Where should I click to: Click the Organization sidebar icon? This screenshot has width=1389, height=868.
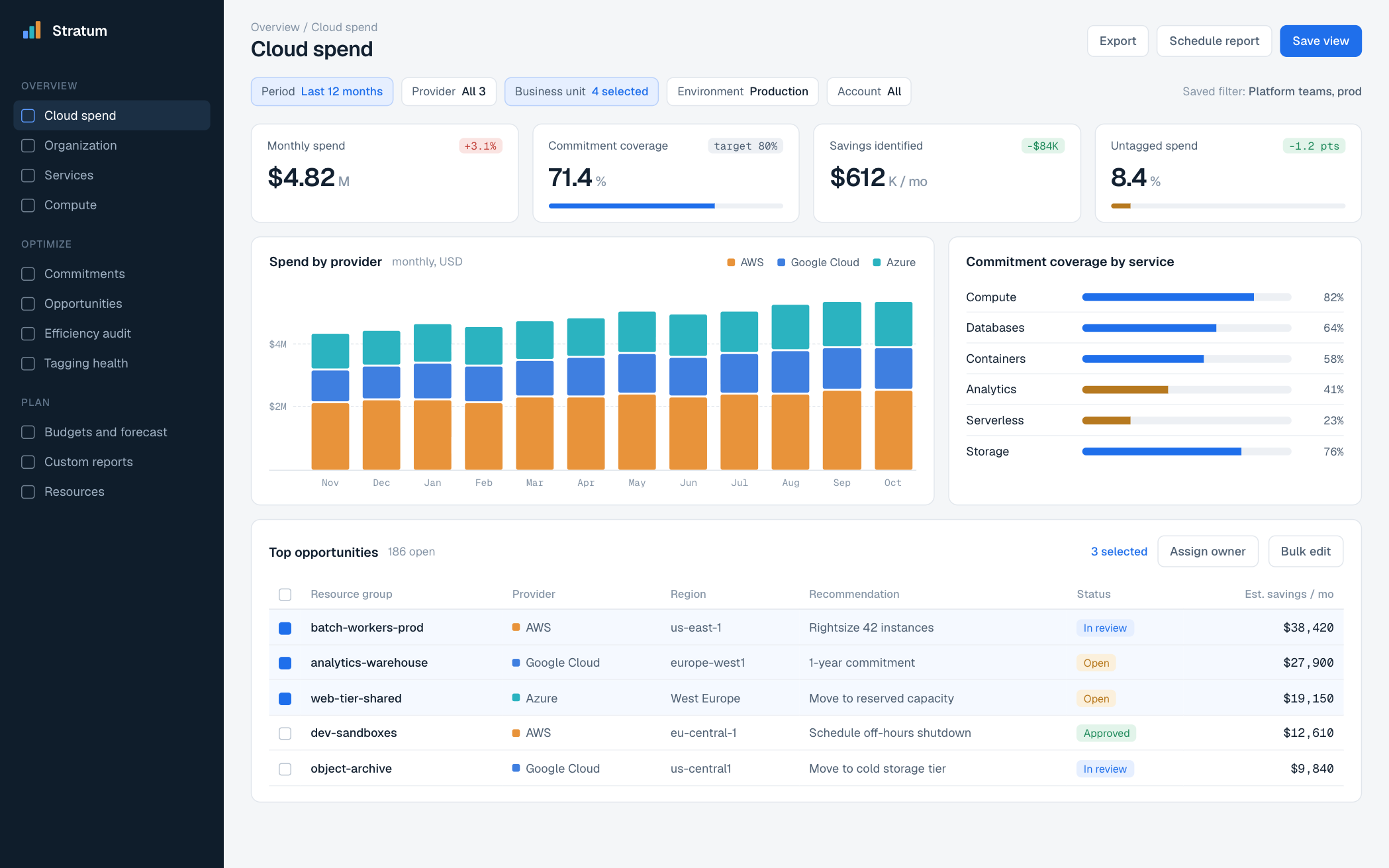[28, 146]
